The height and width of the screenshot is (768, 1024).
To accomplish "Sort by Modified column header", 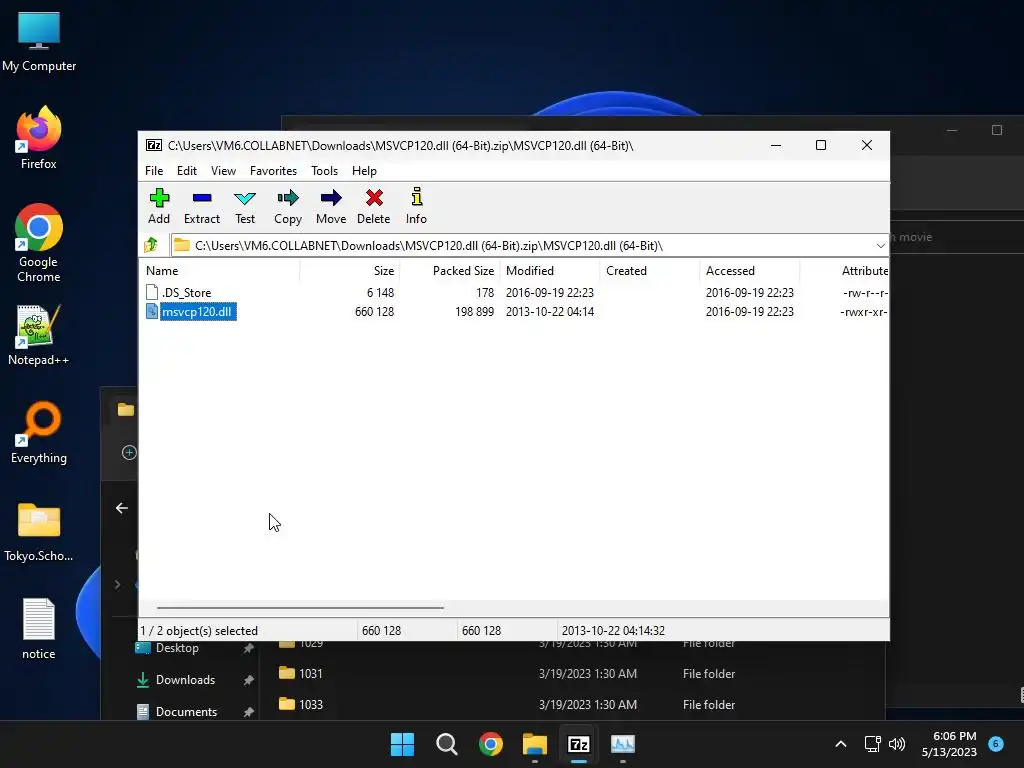I will pyautogui.click(x=550, y=270).
